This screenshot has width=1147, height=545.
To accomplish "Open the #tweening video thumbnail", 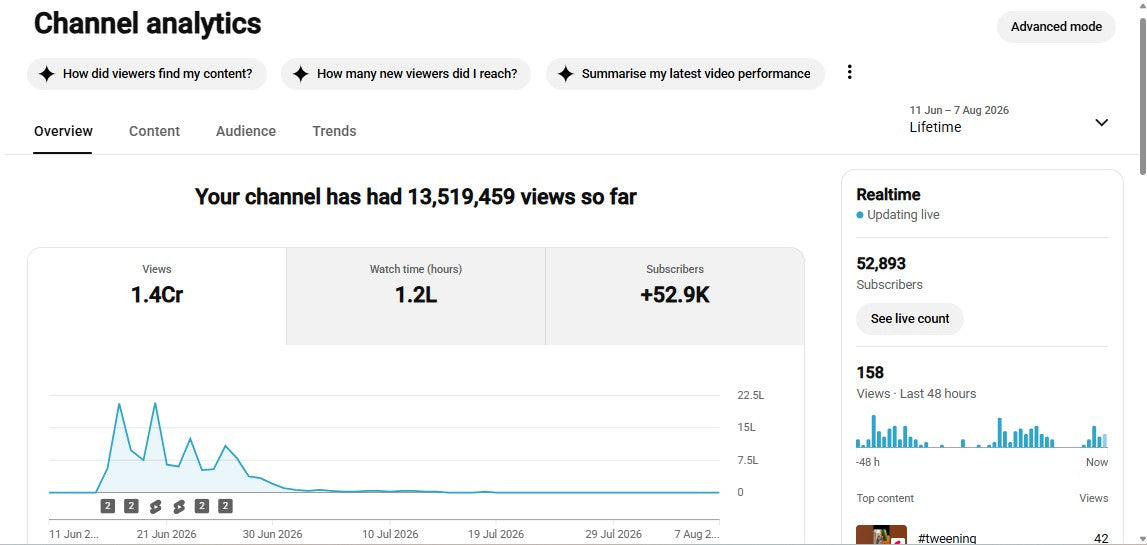I will click(x=881, y=535).
